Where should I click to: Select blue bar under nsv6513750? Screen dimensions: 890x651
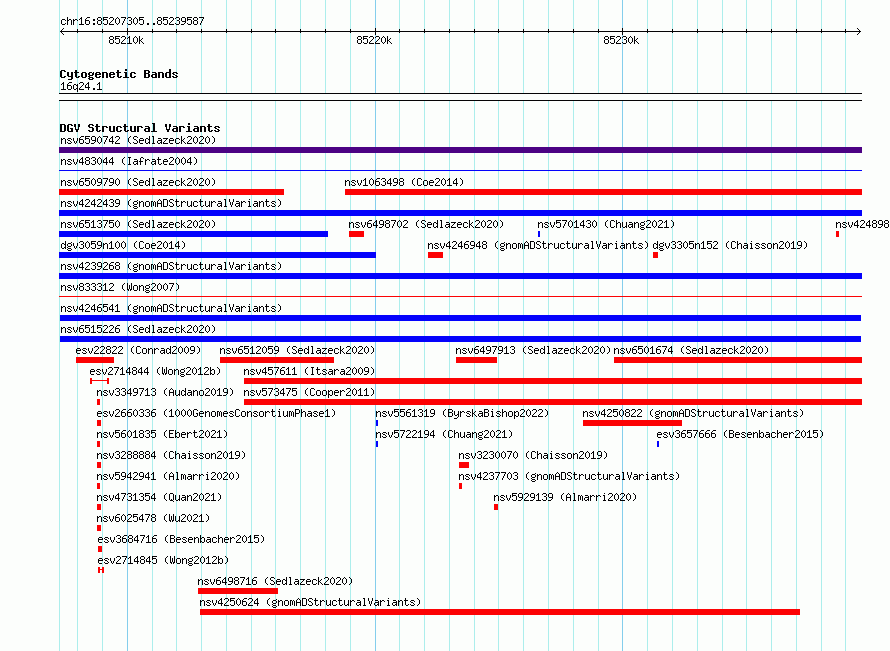(194, 234)
